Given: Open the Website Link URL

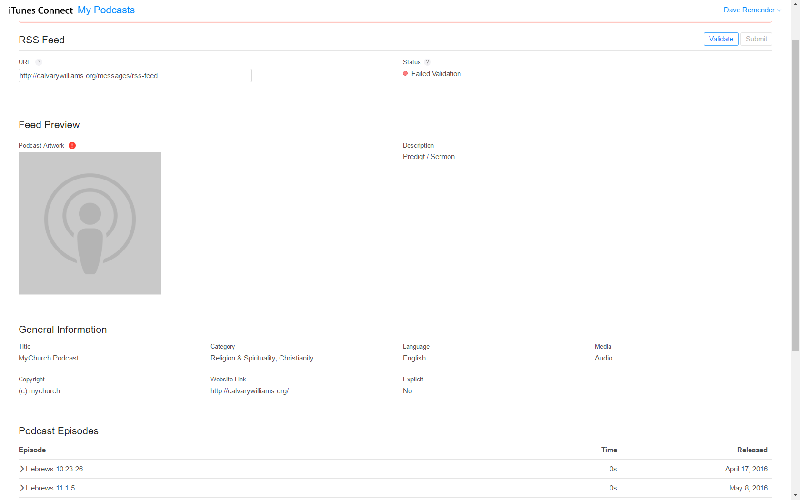Looking at the screenshot, I should point(250,391).
